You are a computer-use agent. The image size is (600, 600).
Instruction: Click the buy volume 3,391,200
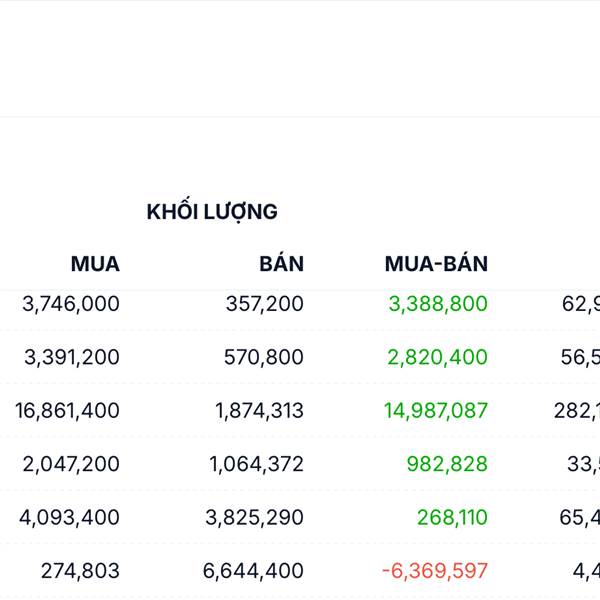click(x=71, y=357)
